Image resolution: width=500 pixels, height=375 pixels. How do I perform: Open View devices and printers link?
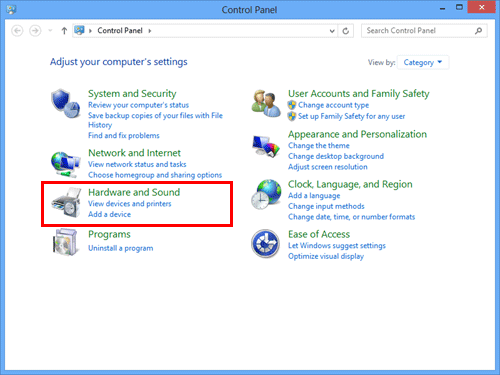(x=130, y=204)
